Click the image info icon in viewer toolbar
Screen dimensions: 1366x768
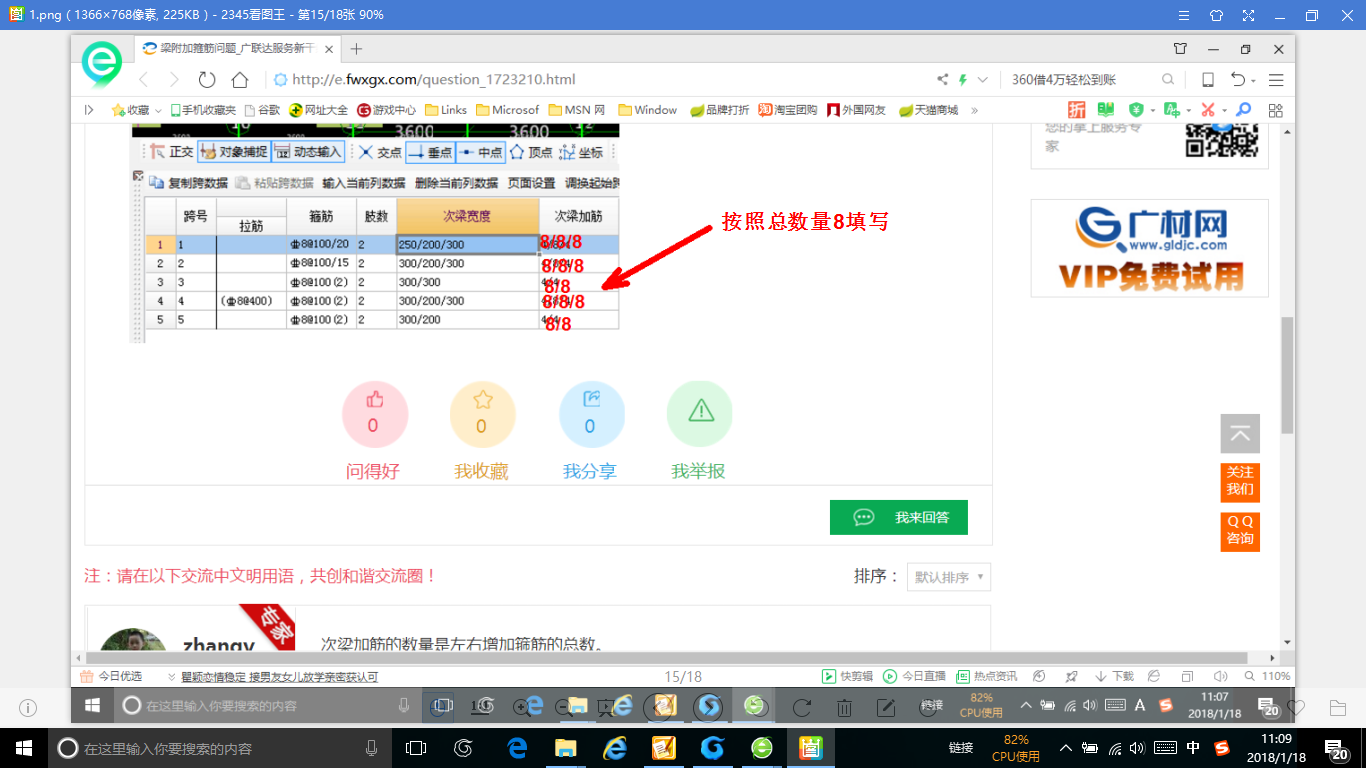coord(28,707)
